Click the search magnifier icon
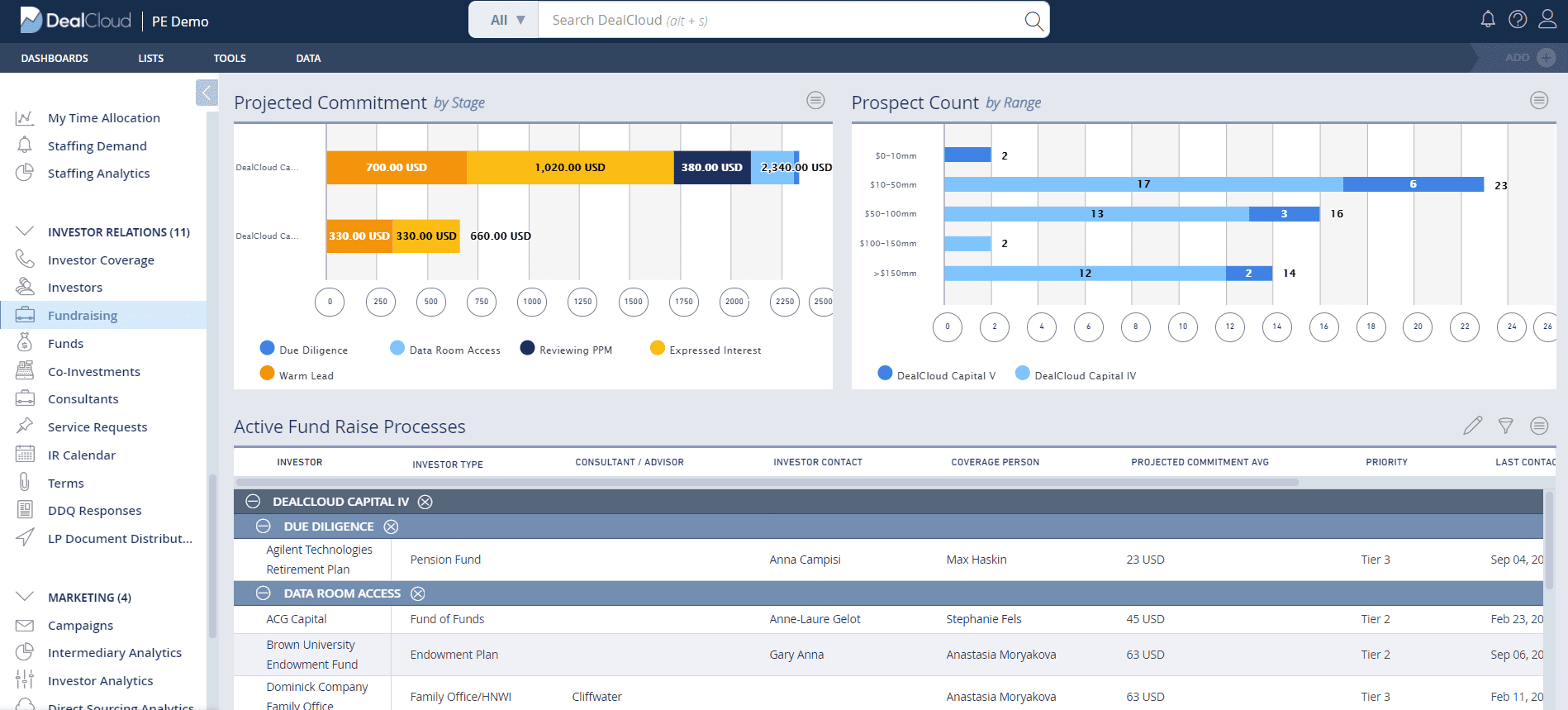 click(x=1033, y=20)
